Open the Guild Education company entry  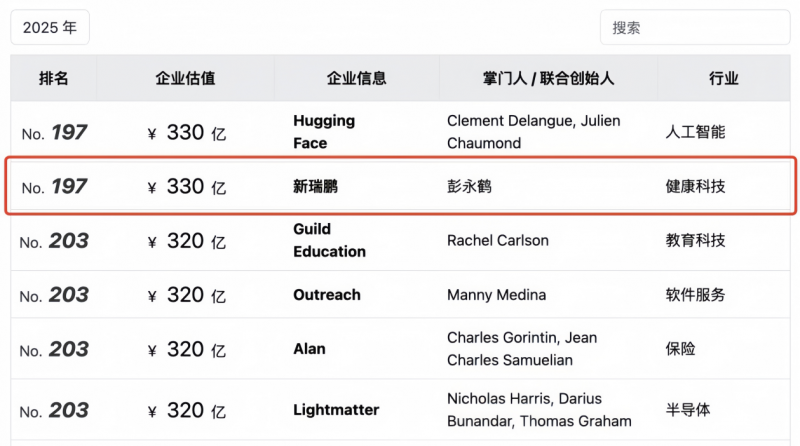pos(330,240)
